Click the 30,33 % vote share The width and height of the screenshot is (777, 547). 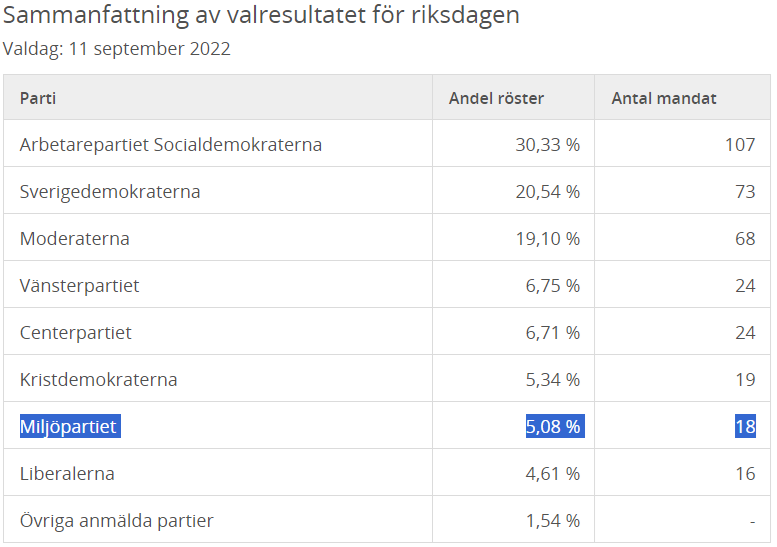tap(548, 145)
